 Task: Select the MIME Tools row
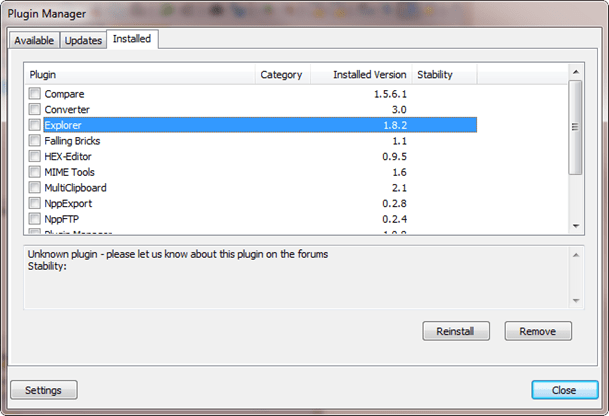click(253, 172)
